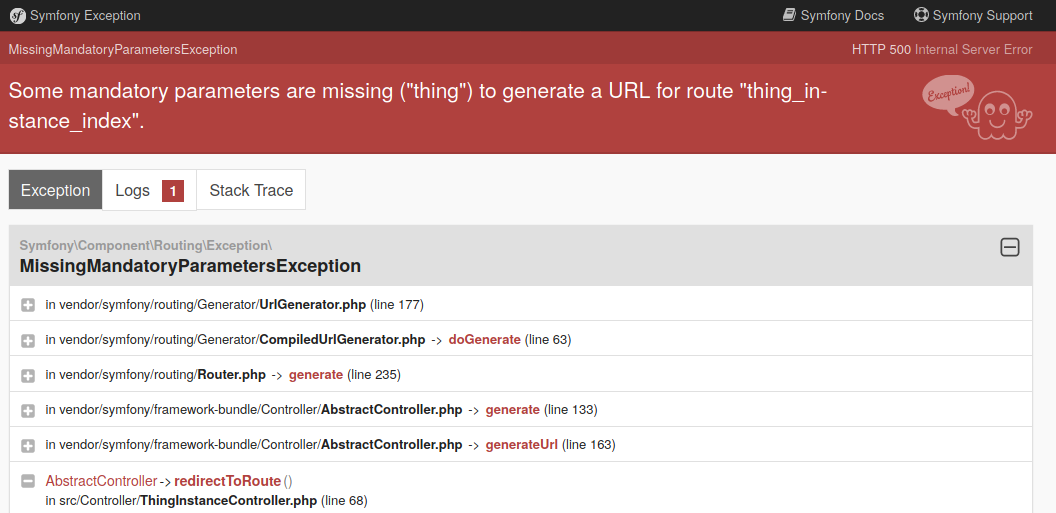Click the Symfony Docs book icon
Image resolution: width=1056 pixels, height=513 pixels.
point(789,15)
